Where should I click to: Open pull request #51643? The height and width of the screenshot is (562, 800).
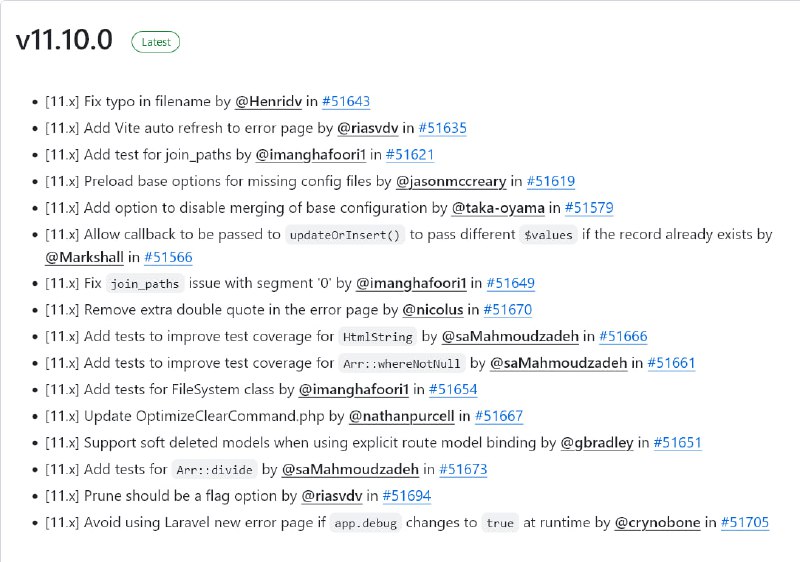pyautogui.click(x=346, y=101)
